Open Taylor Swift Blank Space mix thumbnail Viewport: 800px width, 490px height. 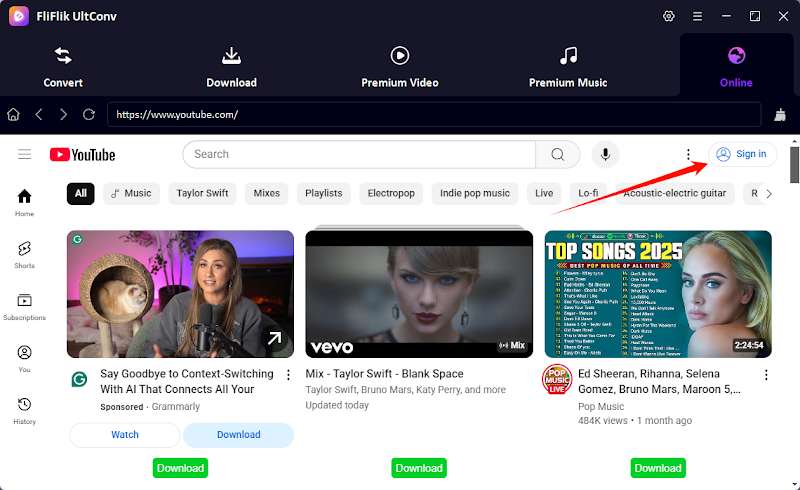point(419,294)
